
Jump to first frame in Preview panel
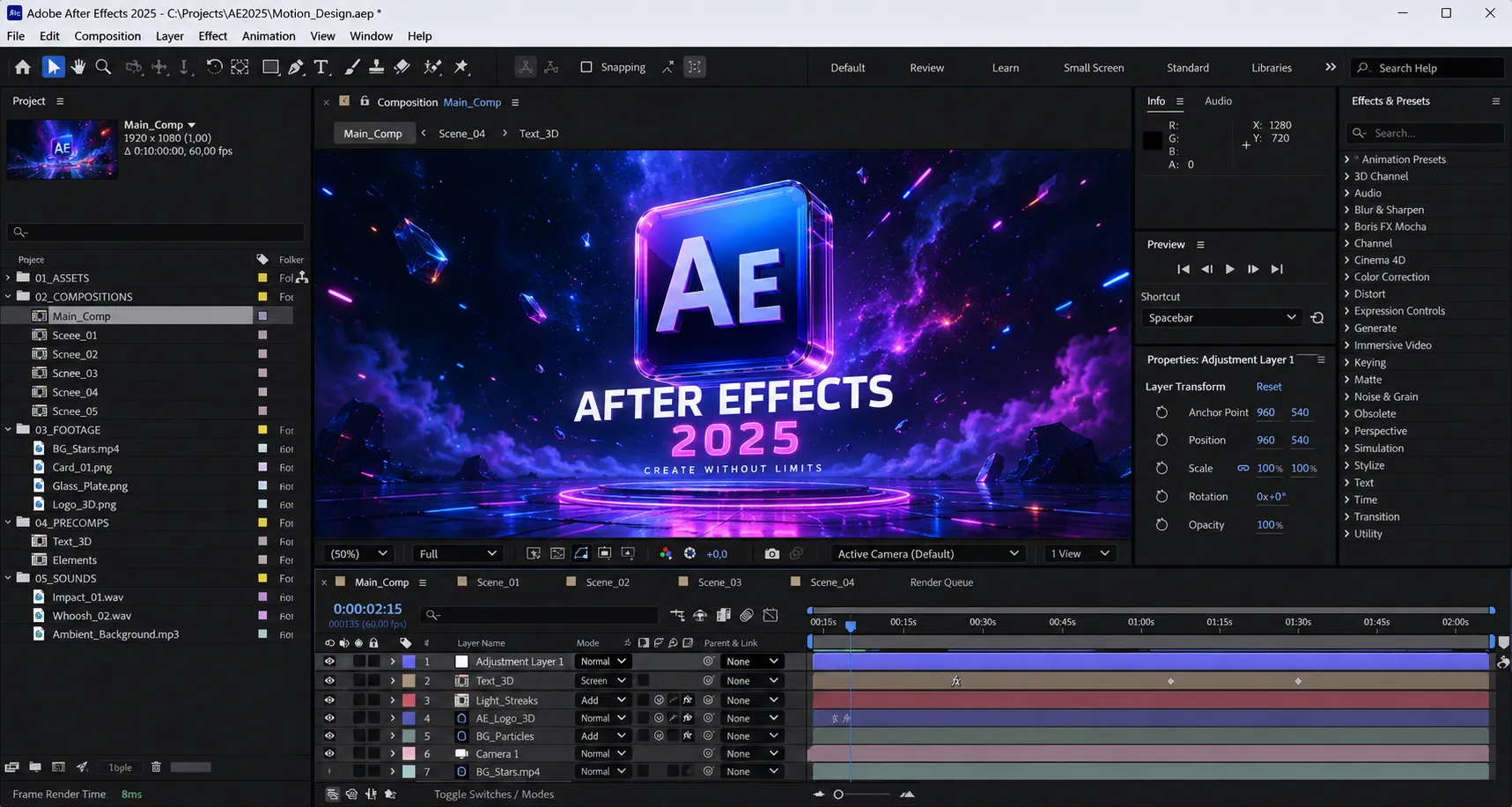click(x=1184, y=270)
